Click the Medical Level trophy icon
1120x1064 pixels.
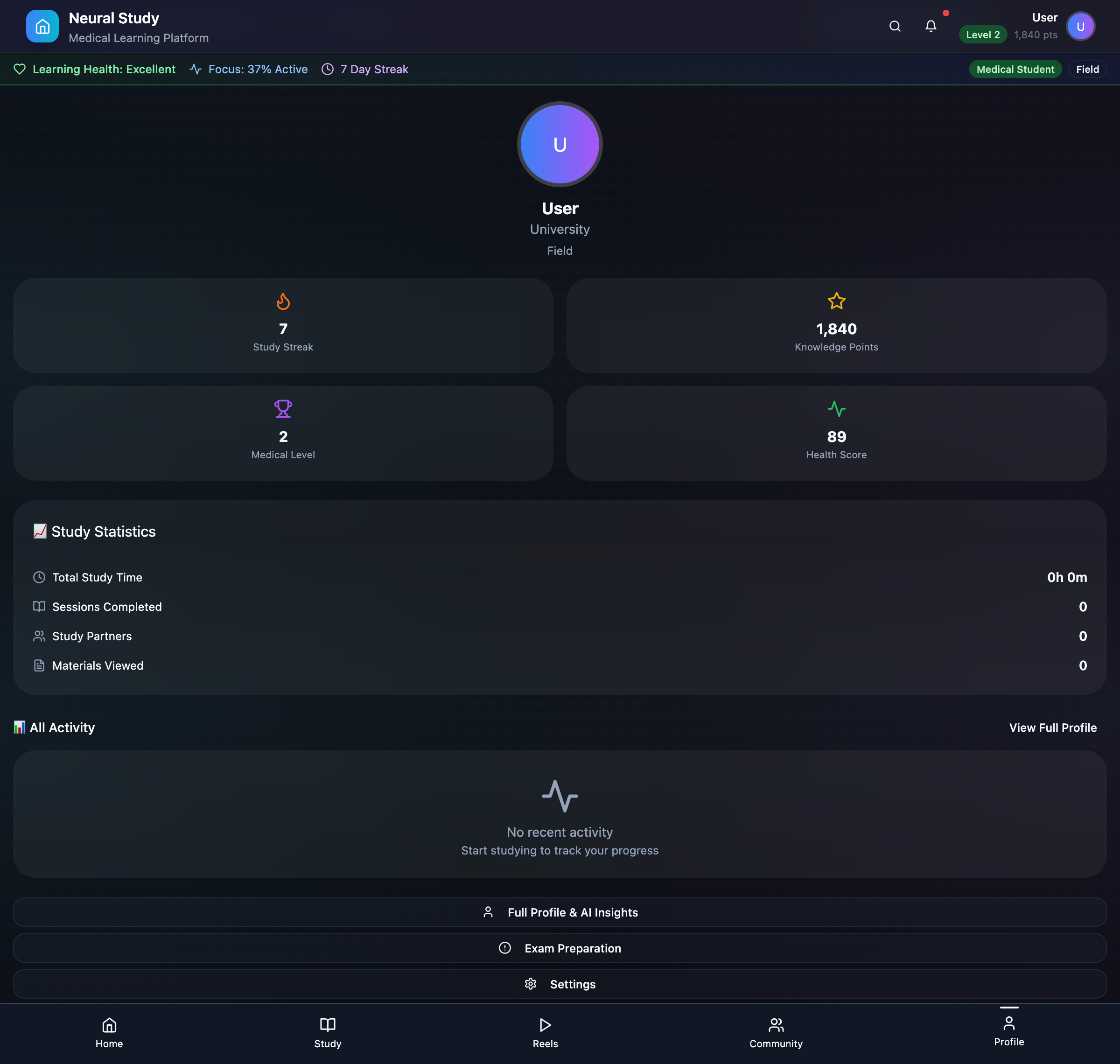tap(283, 408)
